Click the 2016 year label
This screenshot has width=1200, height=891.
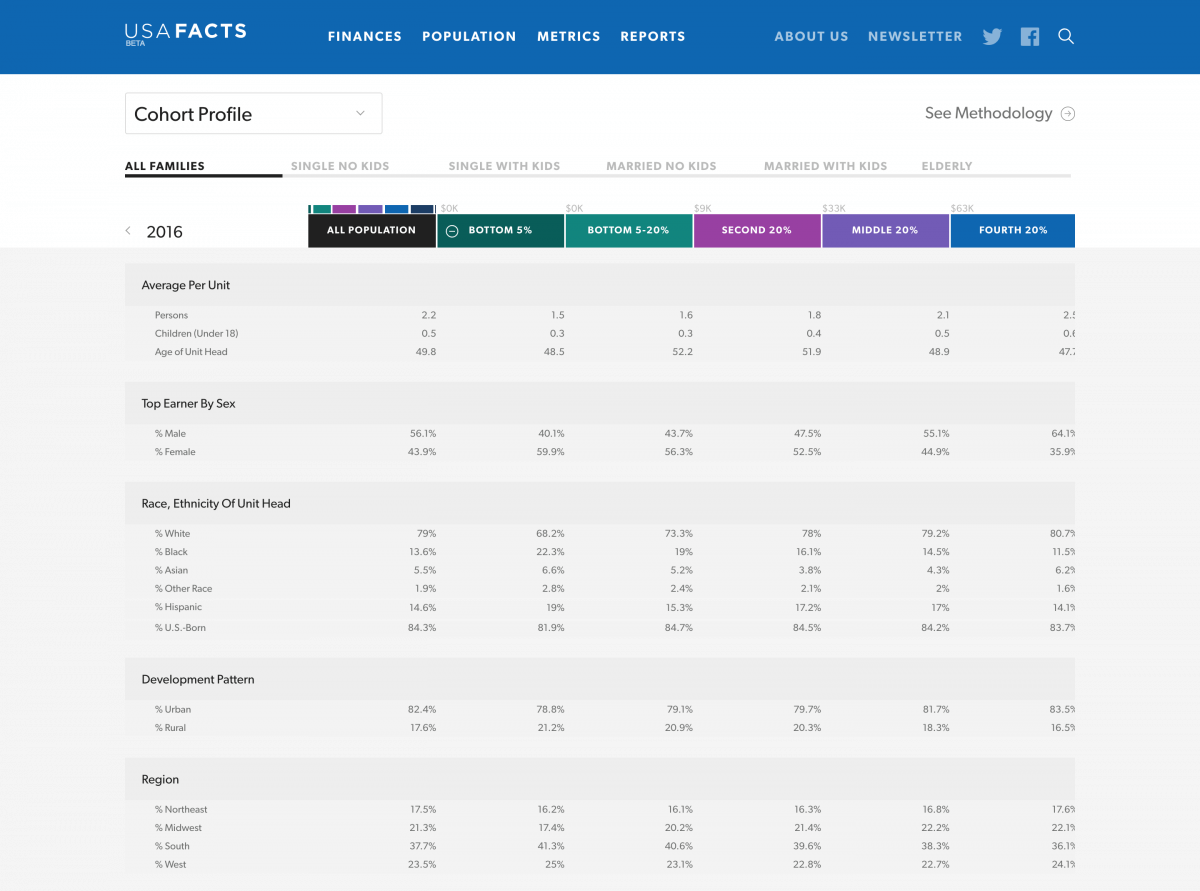[165, 232]
